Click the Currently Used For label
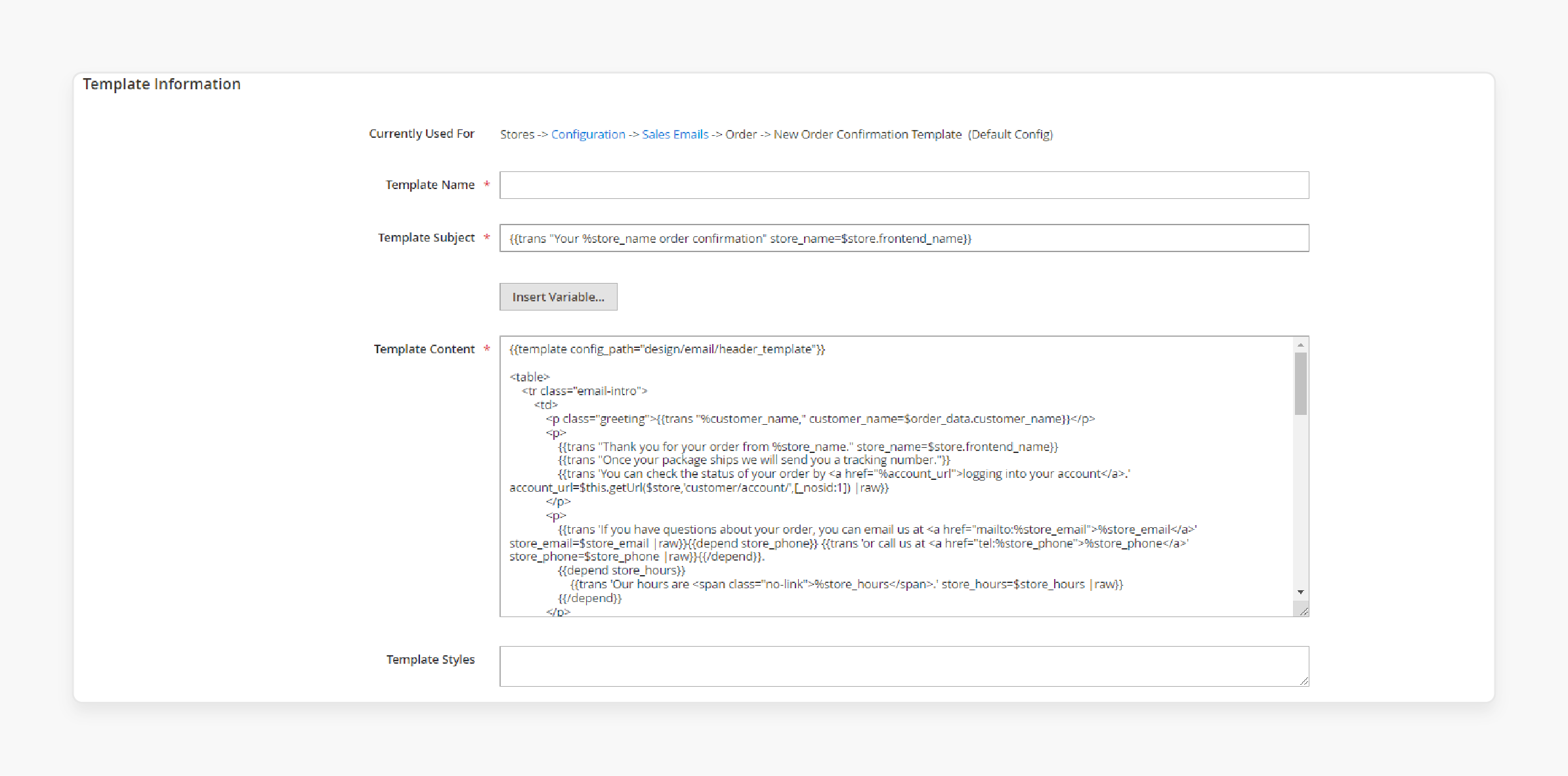Screen dimensions: 1568x776 pyautogui.click(x=421, y=133)
